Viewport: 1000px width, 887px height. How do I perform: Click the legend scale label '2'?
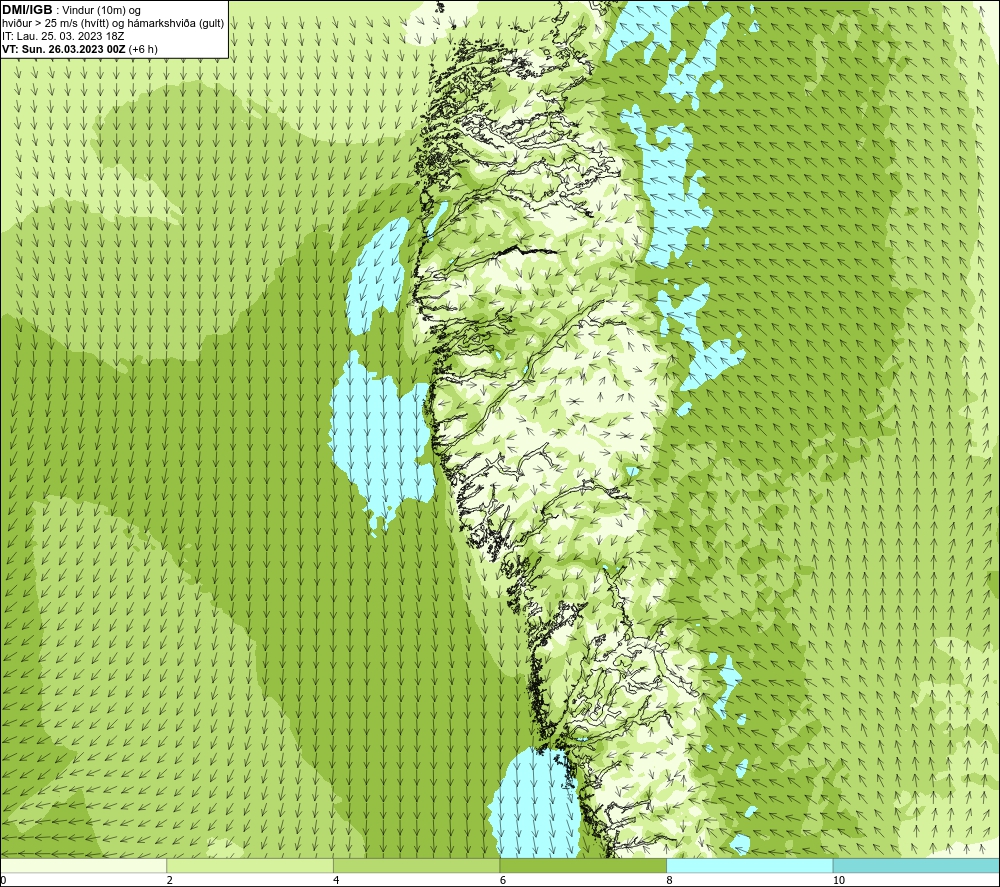(x=170, y=880)
